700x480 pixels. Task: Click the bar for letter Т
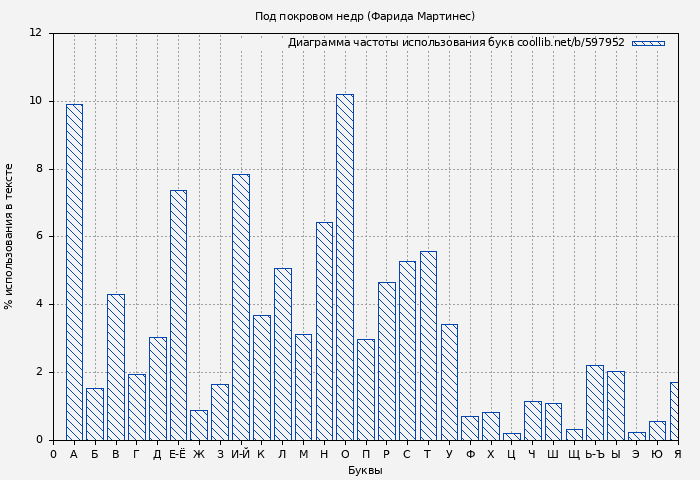(428, 345)
